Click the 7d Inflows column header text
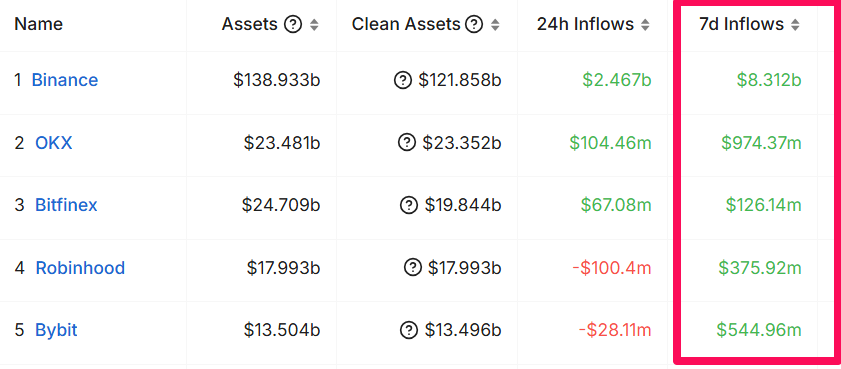The image size is (841, 369). (x=742, y=24)
